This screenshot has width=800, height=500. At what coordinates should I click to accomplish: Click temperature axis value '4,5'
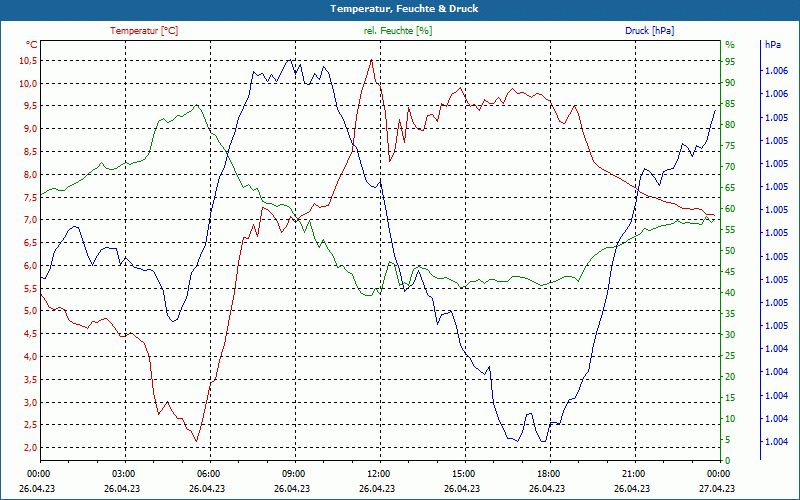[30, 334]
